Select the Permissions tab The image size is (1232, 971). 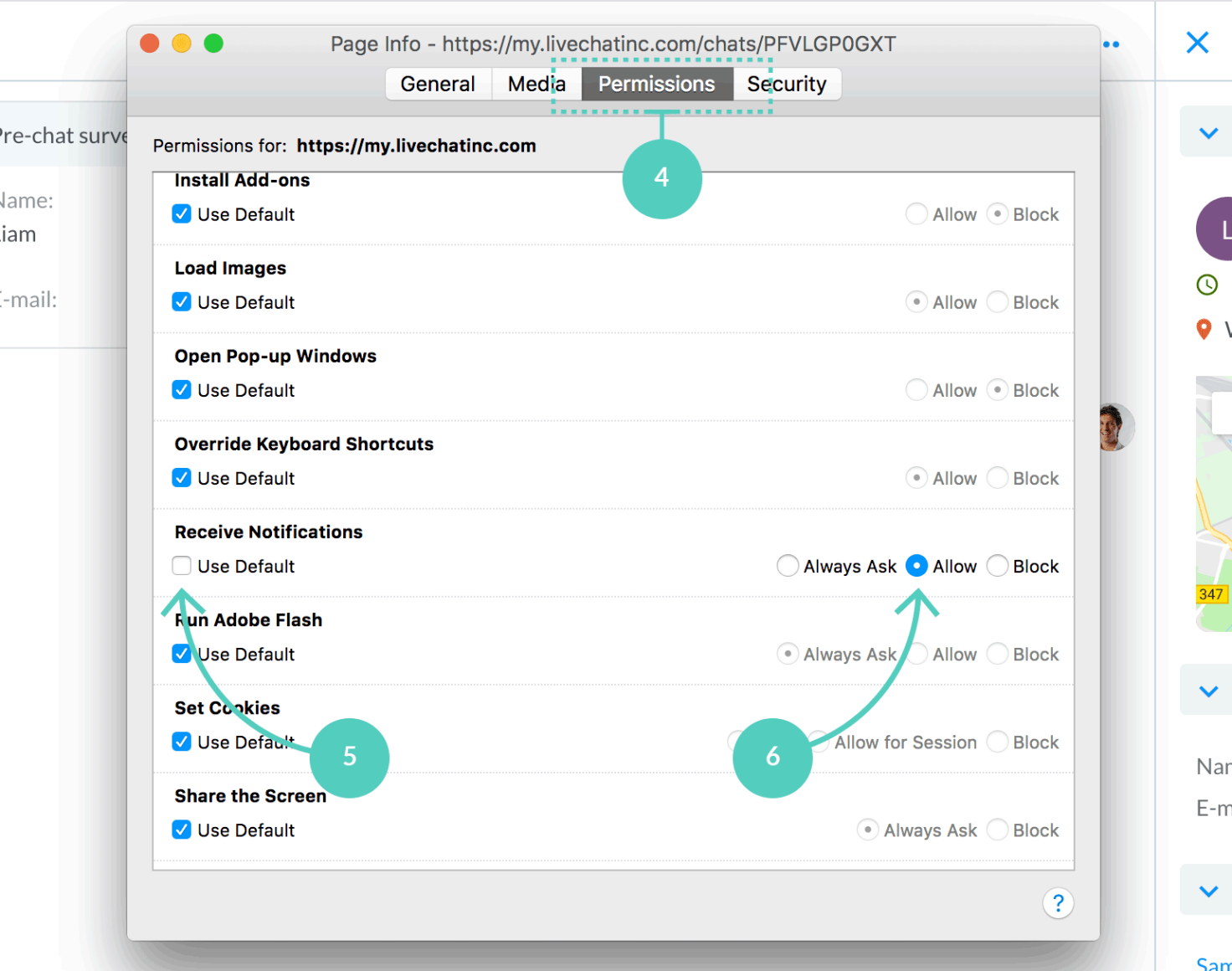[x=657, y=84]
